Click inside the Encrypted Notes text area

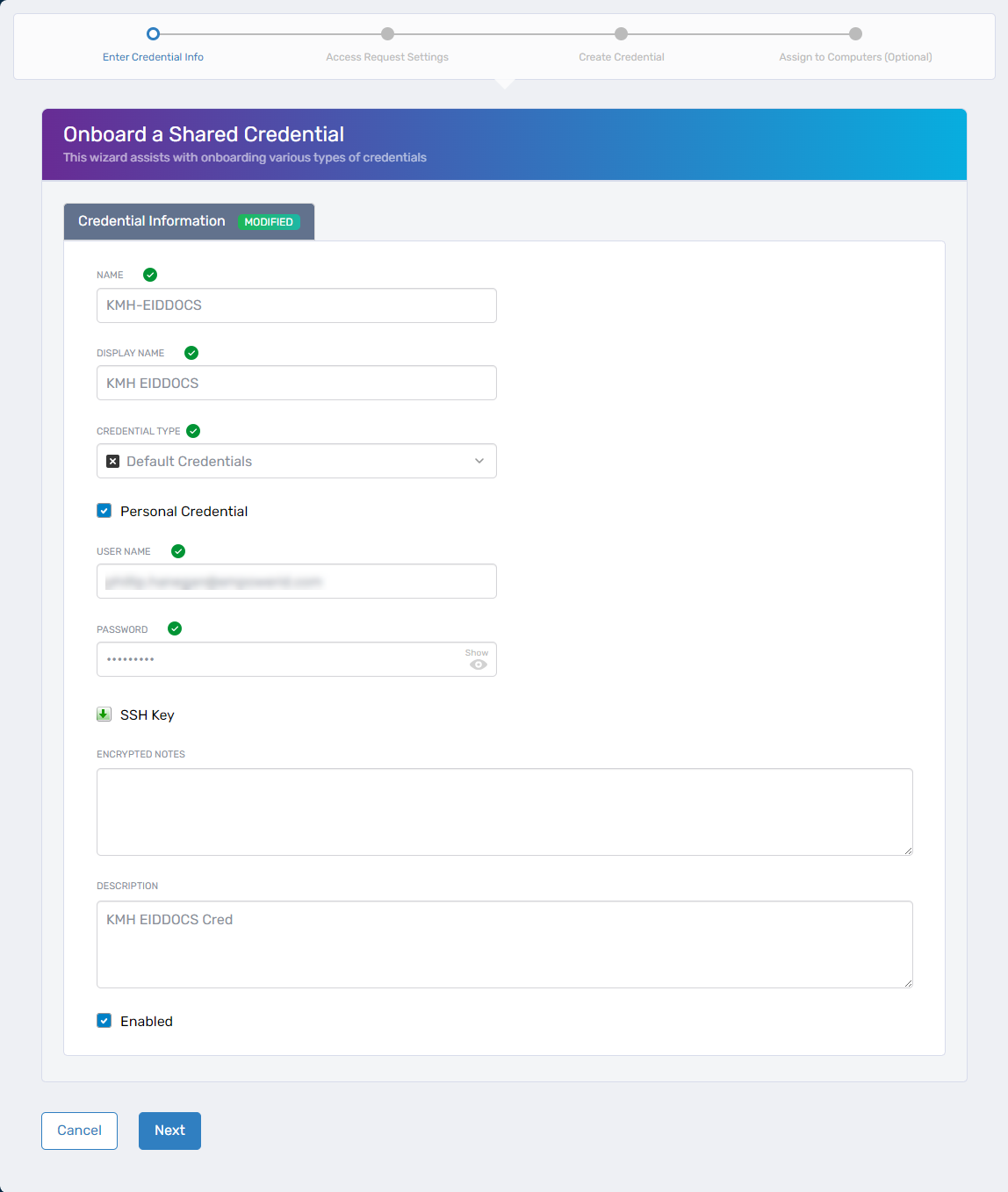tap(504, 811)
